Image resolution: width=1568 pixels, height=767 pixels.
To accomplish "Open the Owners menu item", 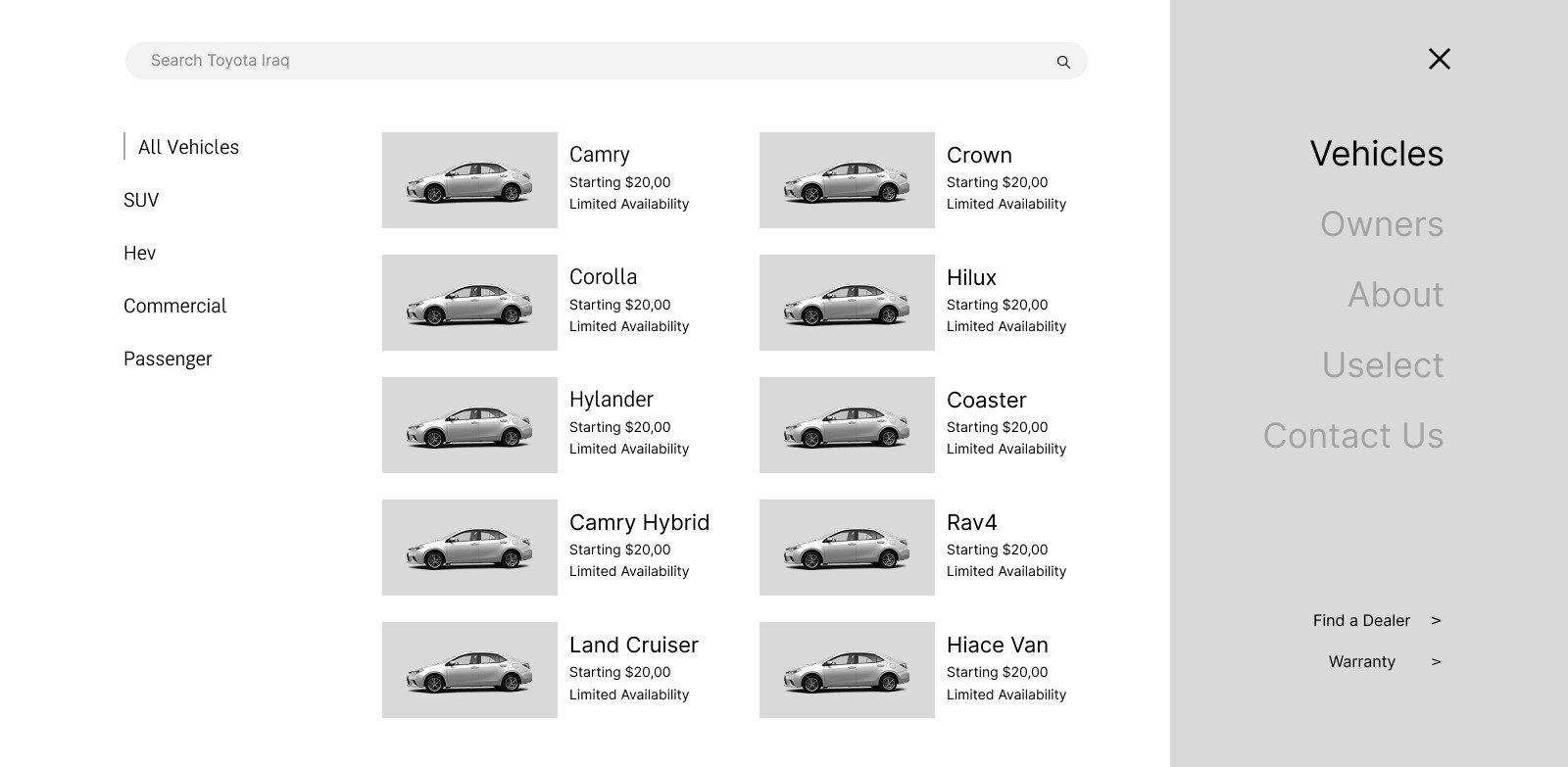I will coord(1382,224).
